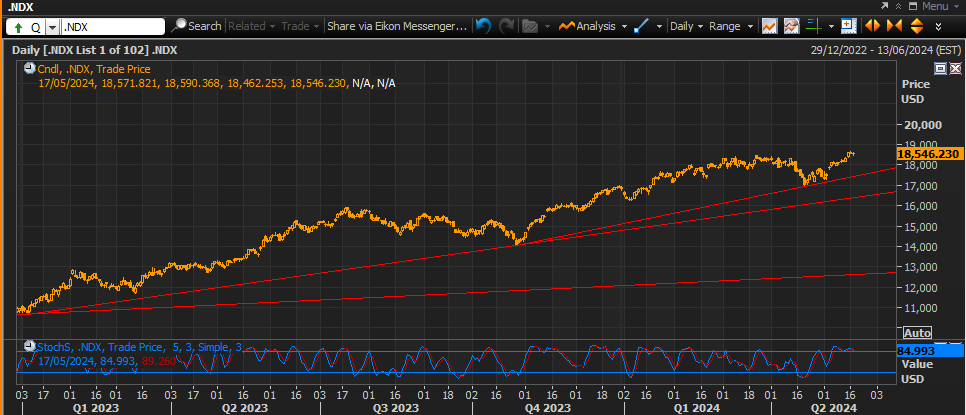This screenshot has width=966, height=415.
Task: Expand the drawing tools dropdown arrow
Action: pyautogui.click(x=659, y=26)
